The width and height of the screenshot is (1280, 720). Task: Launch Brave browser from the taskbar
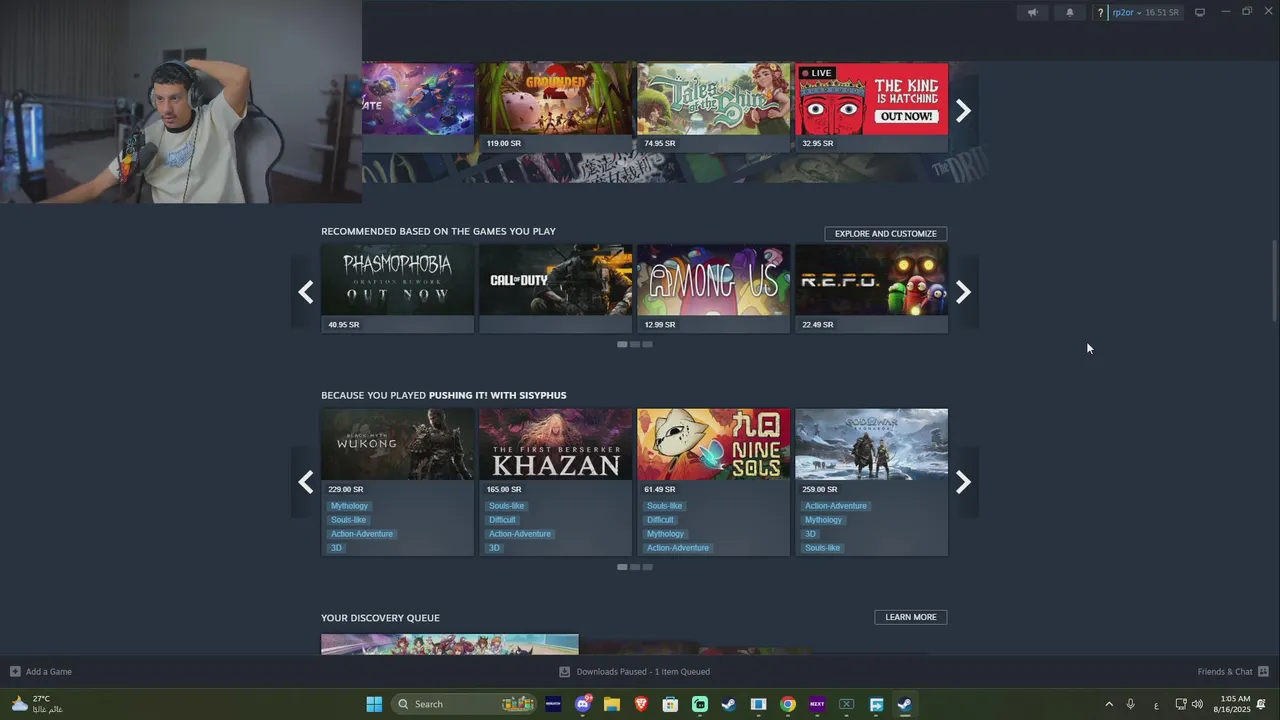point(641,704)
